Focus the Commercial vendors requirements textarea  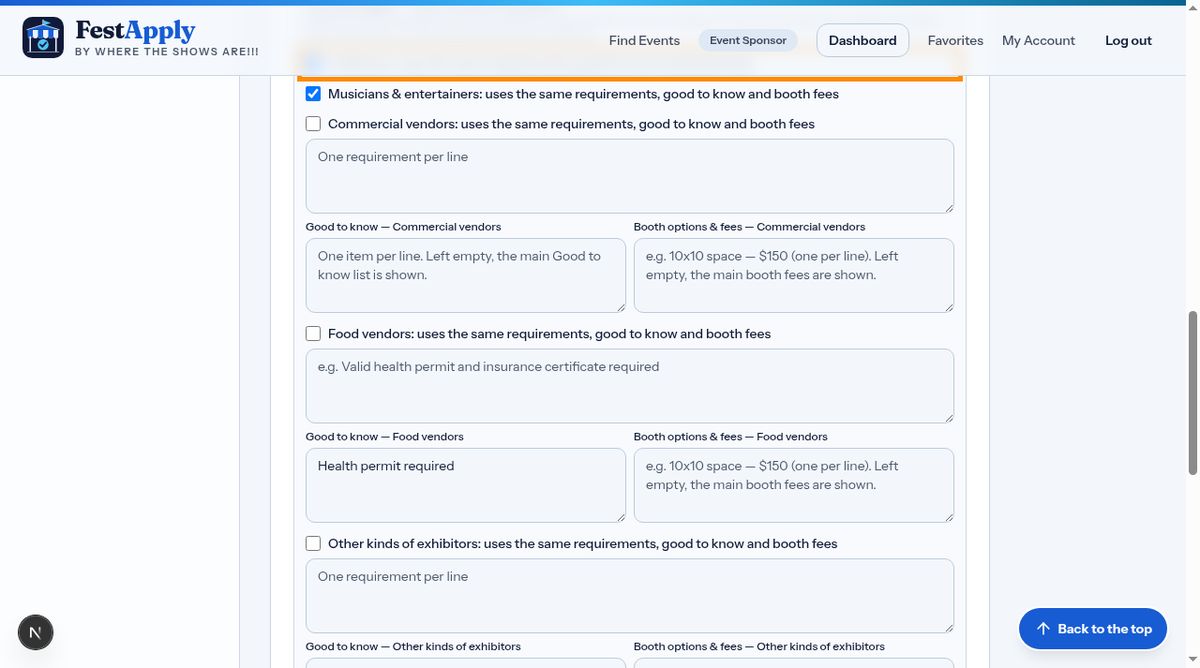pyautogui.click(x=630, y=176)
